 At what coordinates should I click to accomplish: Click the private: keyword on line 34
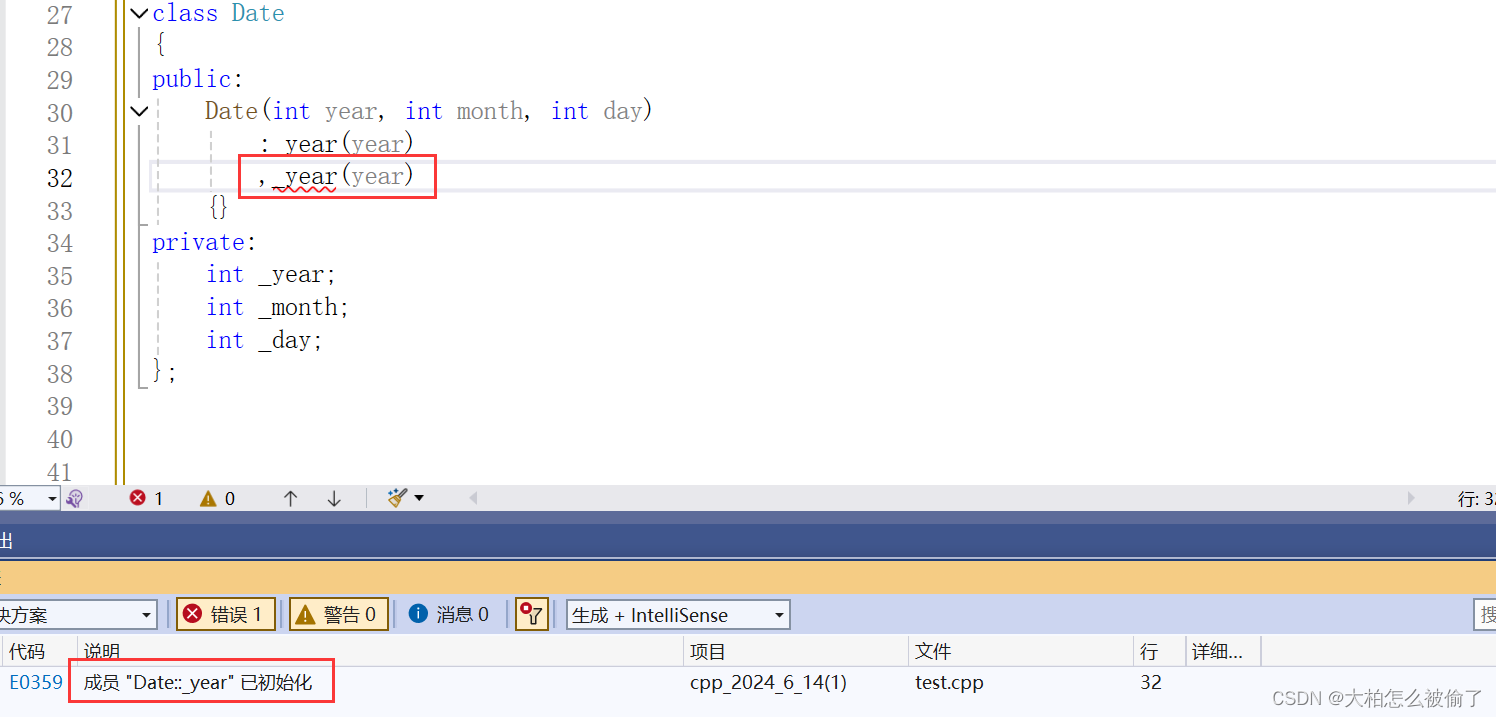[x=205, y=242]
